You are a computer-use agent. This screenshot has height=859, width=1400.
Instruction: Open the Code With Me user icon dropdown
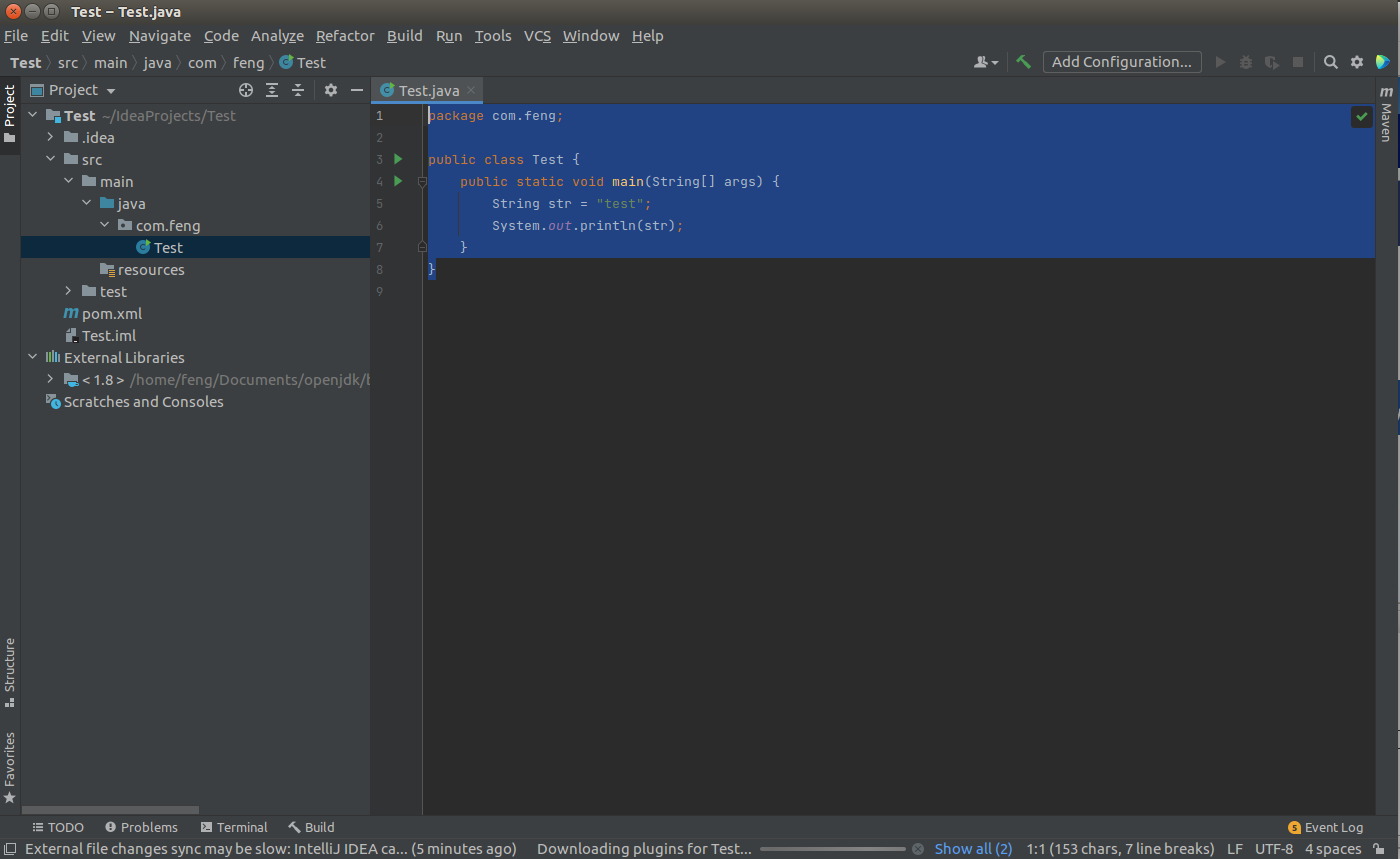pyautogui.click(x=986, y=62)
